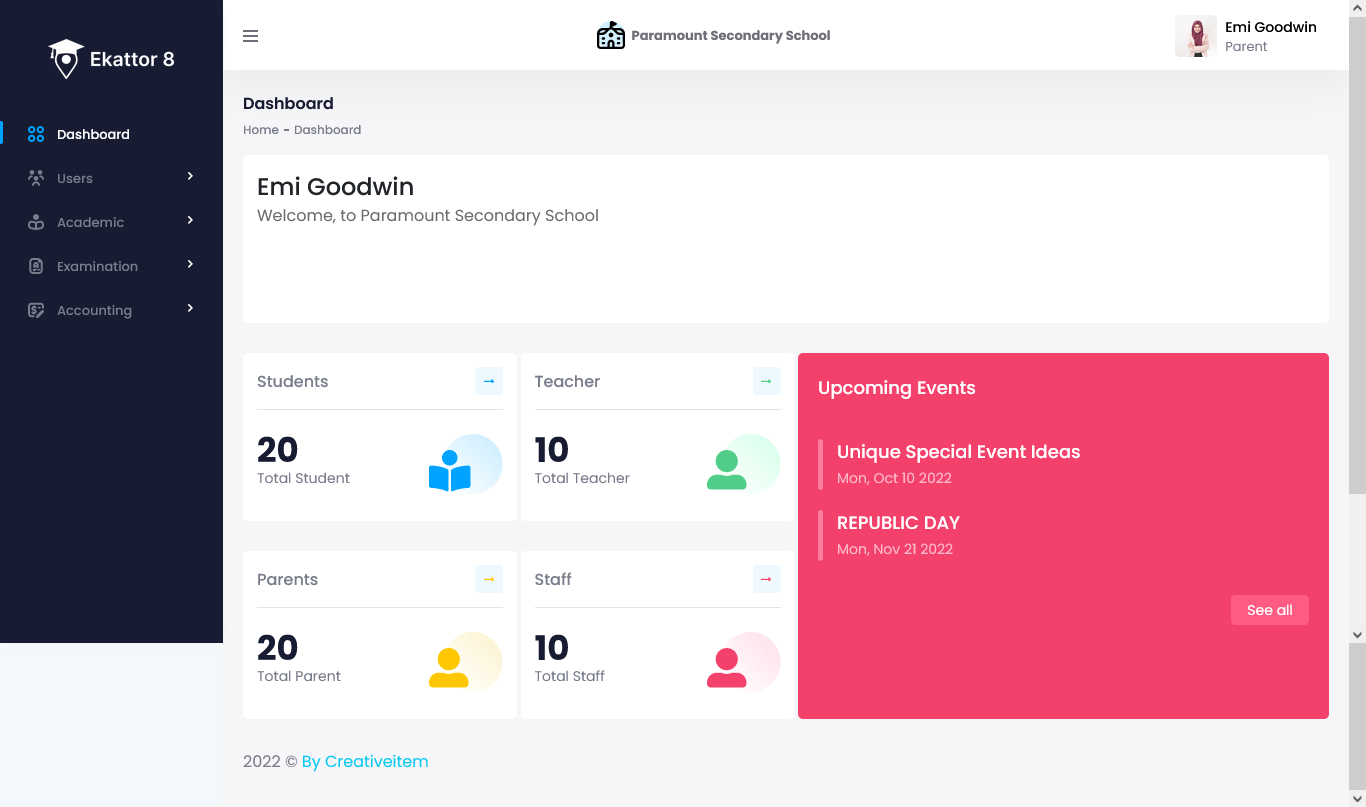Click the See all events button
Image resolution: width=1366 pixels, height=807 pixels.
point(1269,609)
